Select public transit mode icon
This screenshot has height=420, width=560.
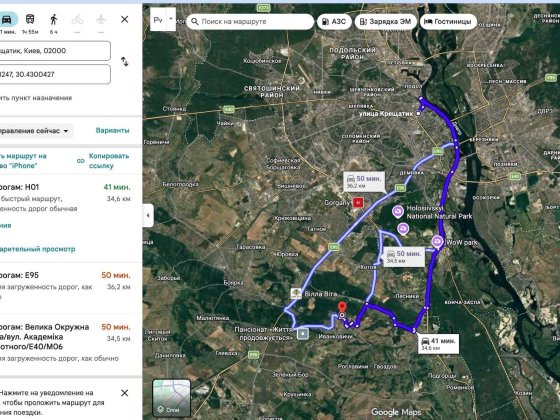(x=30, y=19)
